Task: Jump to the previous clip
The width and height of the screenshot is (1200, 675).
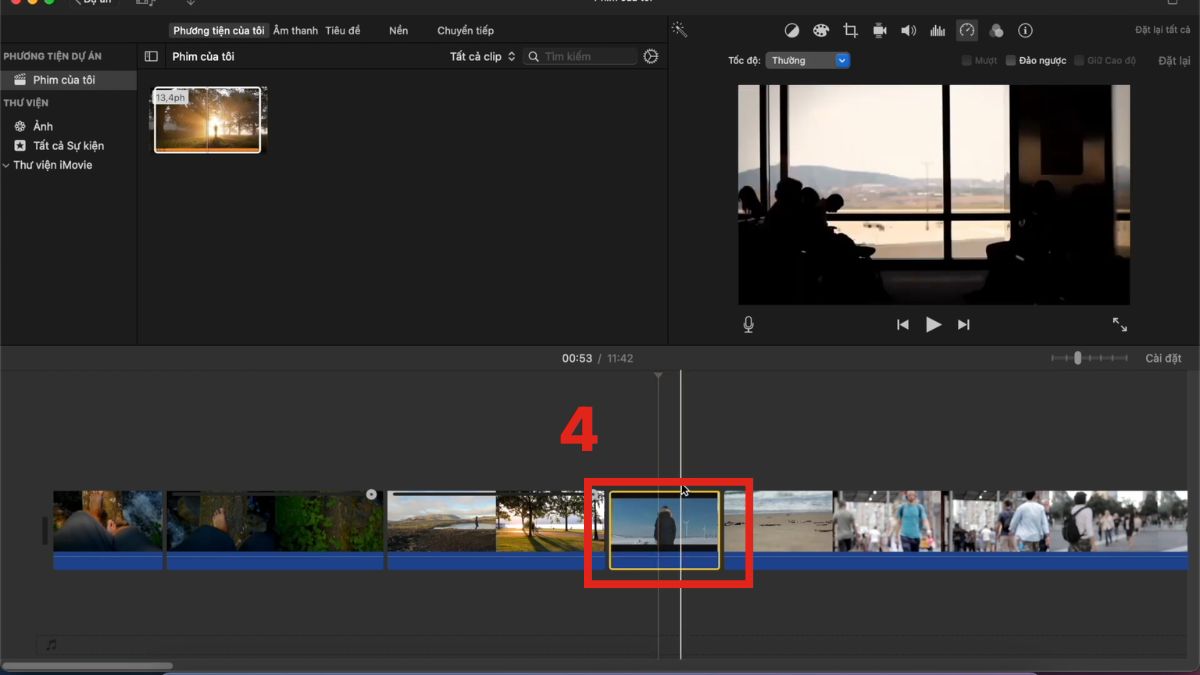Action: (x=903, y=325)
